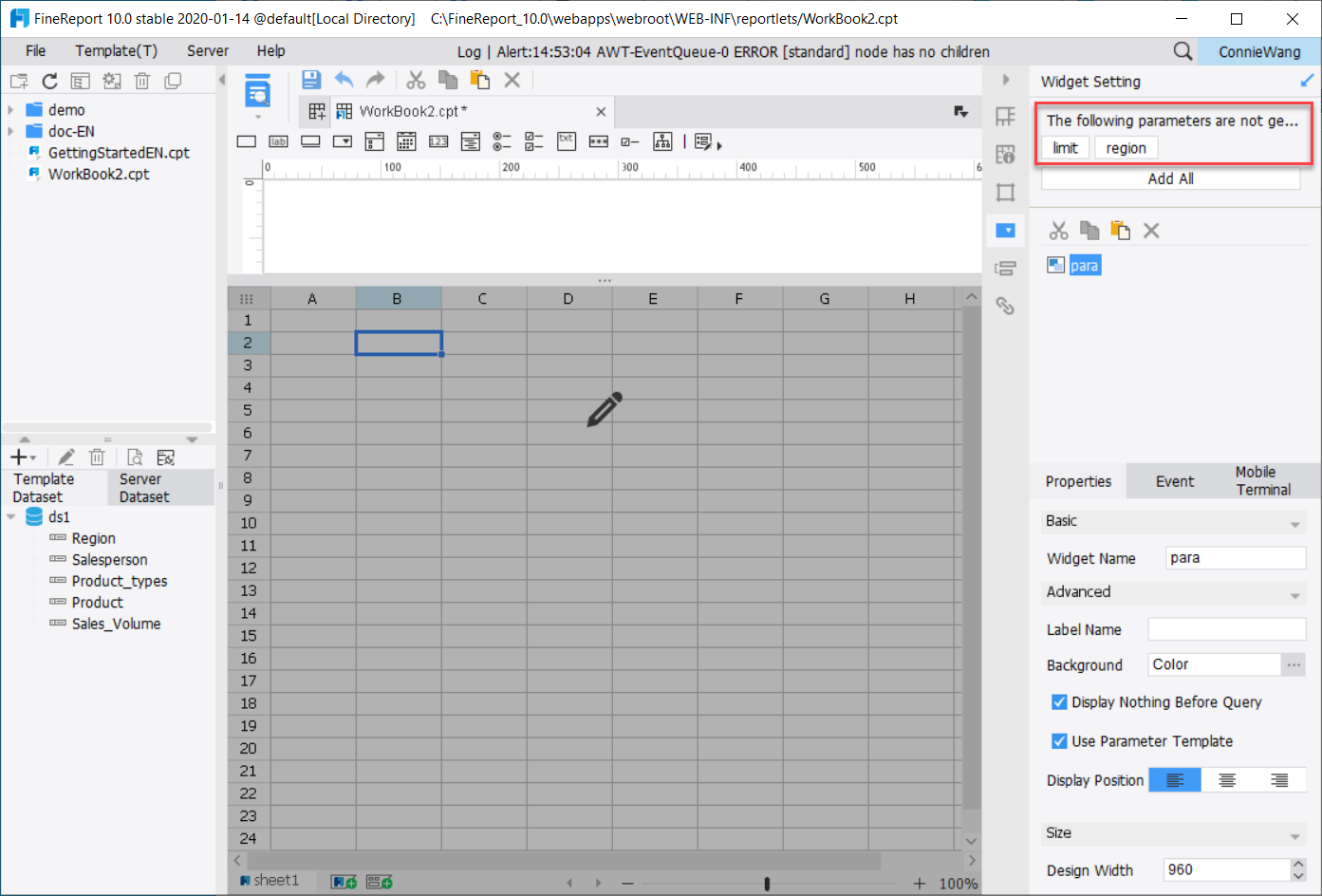Viewport: 1322px width, 896px height.
Task: Switch to the Event tab
Action: (1174, 481)
